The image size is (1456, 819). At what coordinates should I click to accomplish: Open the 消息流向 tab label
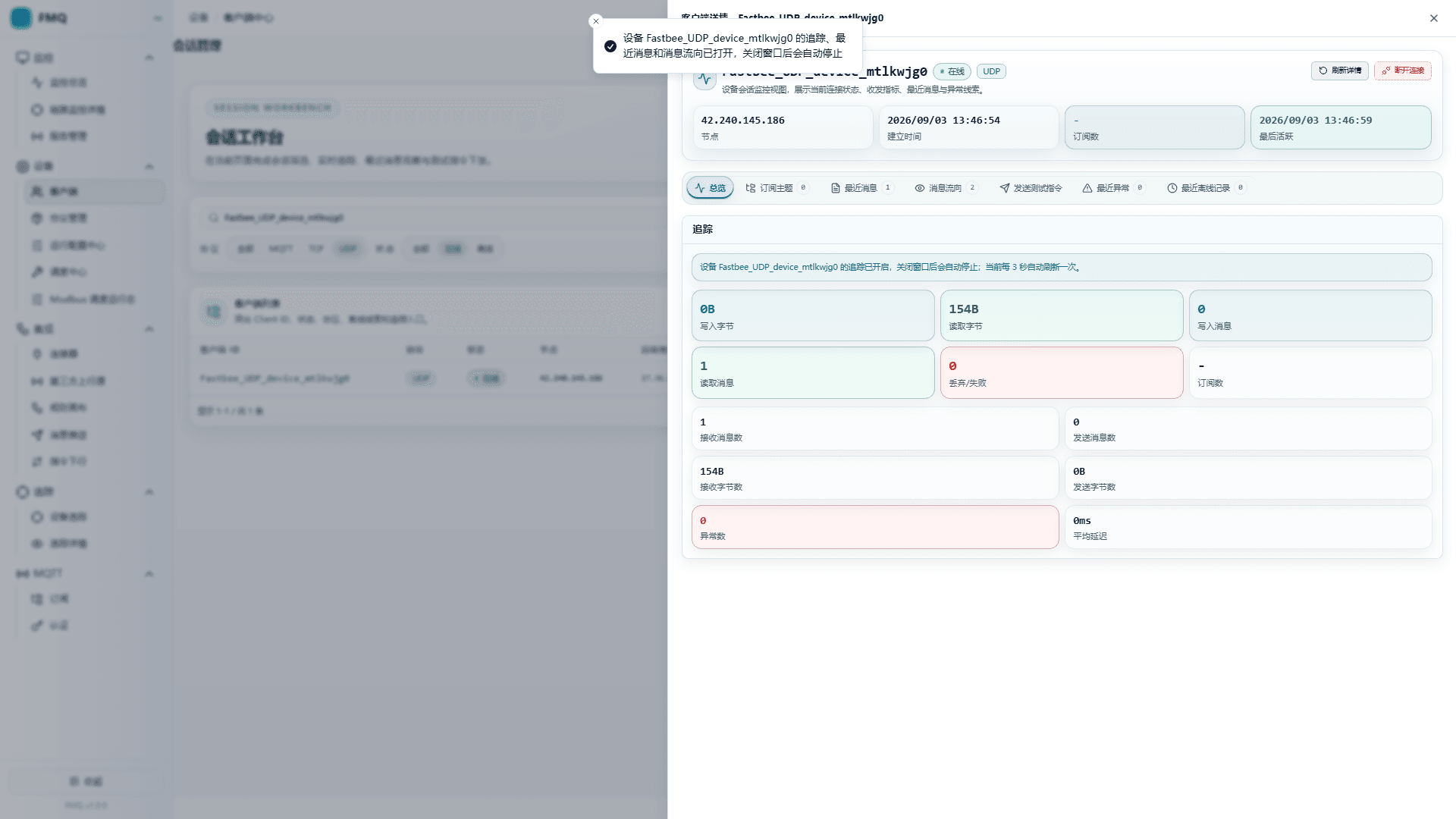coord(945,188)
